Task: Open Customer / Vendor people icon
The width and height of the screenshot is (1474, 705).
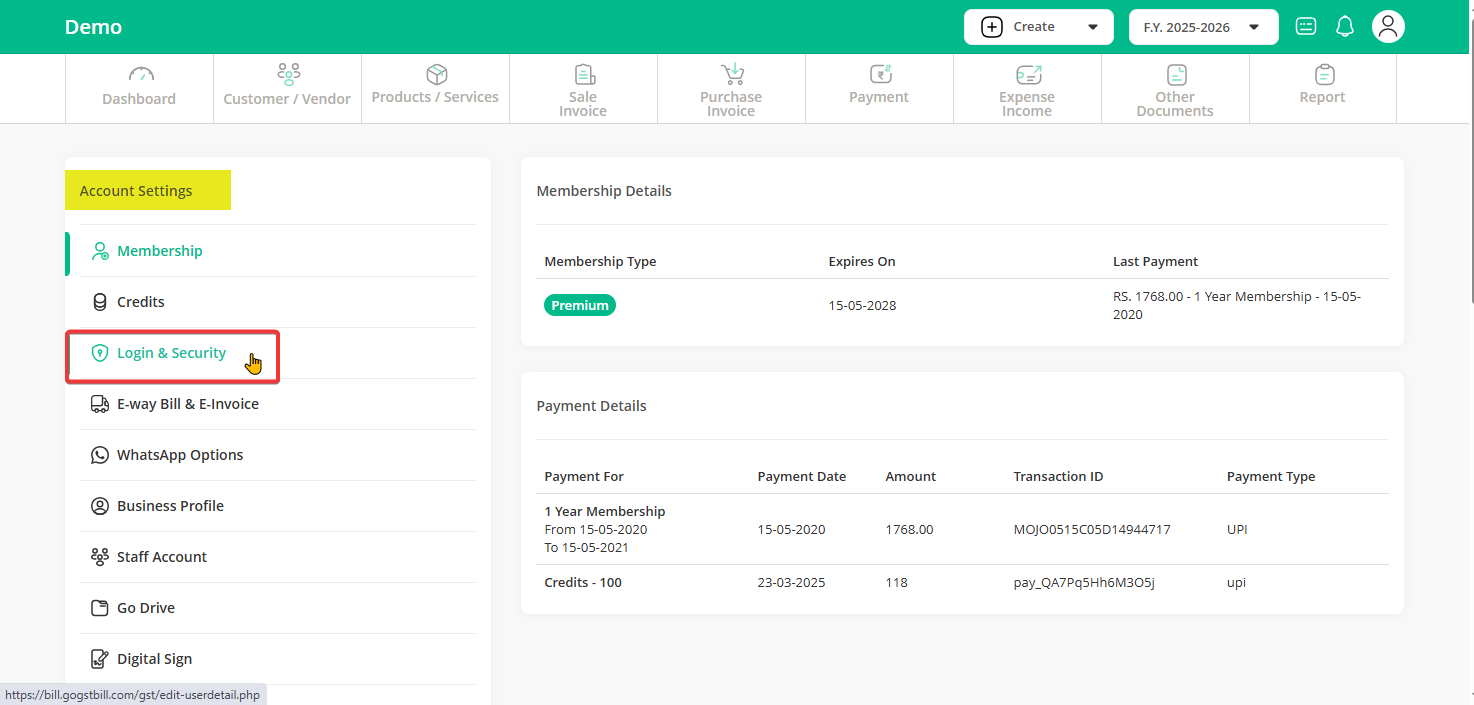Action: (x=288, y=74)
